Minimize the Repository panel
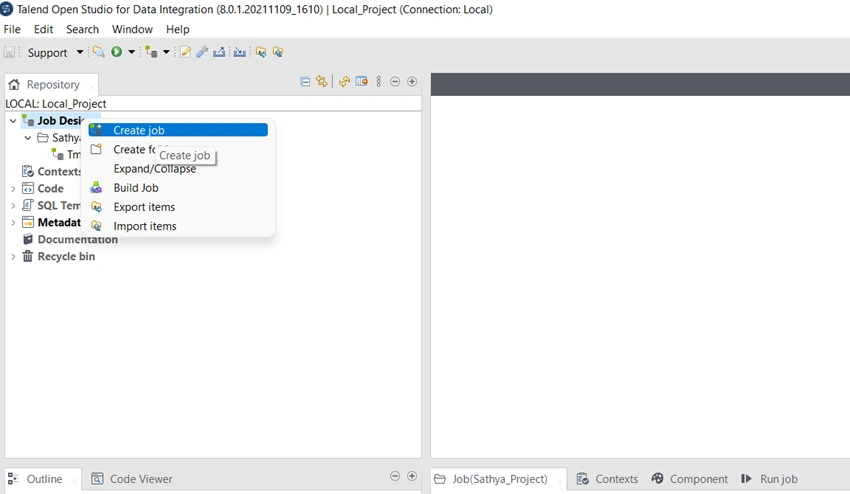This screenshot has width=850, height=494. click(x=395, y=81)
